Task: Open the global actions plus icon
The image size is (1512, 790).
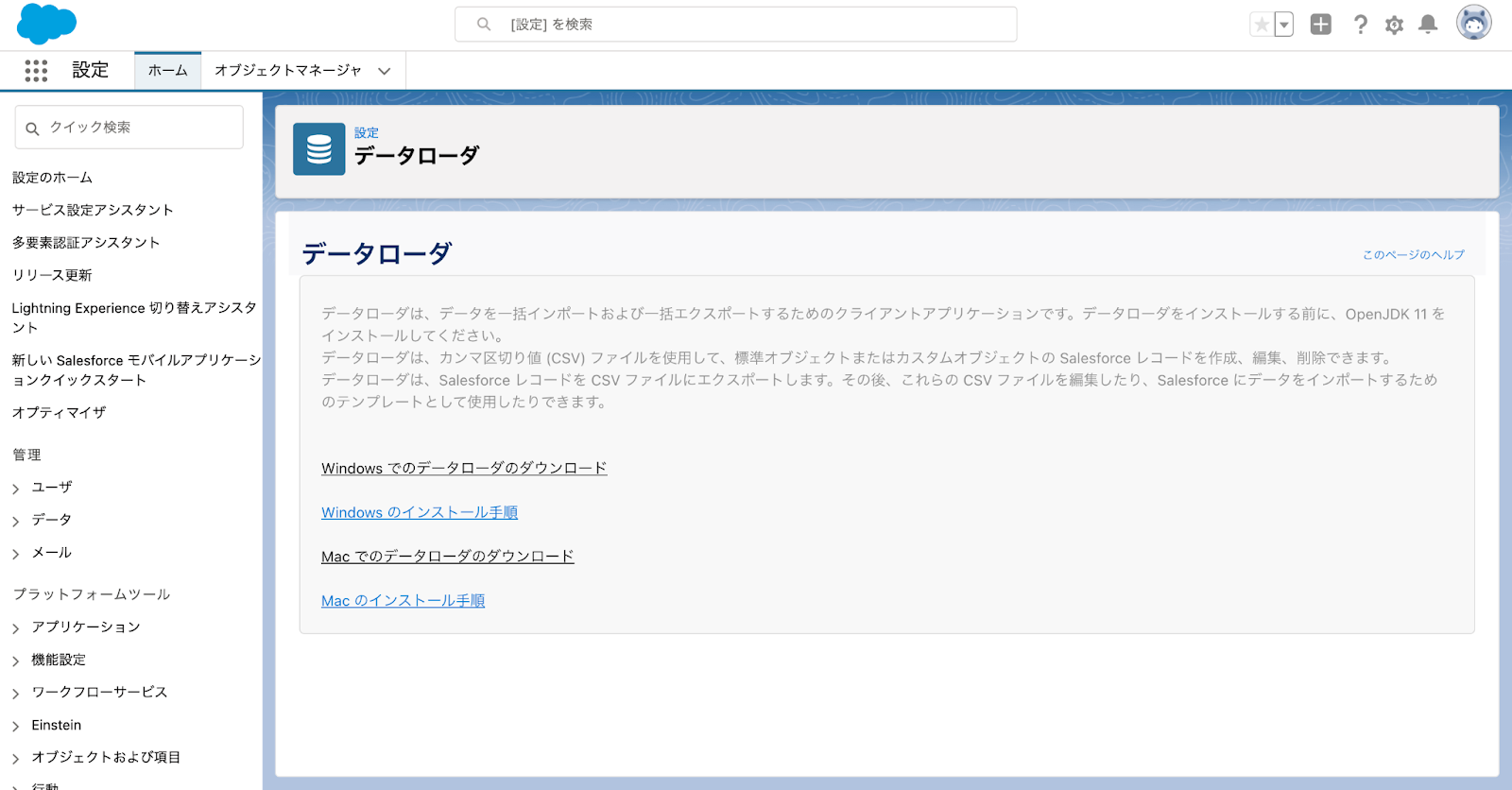Action: [1321, 25]
